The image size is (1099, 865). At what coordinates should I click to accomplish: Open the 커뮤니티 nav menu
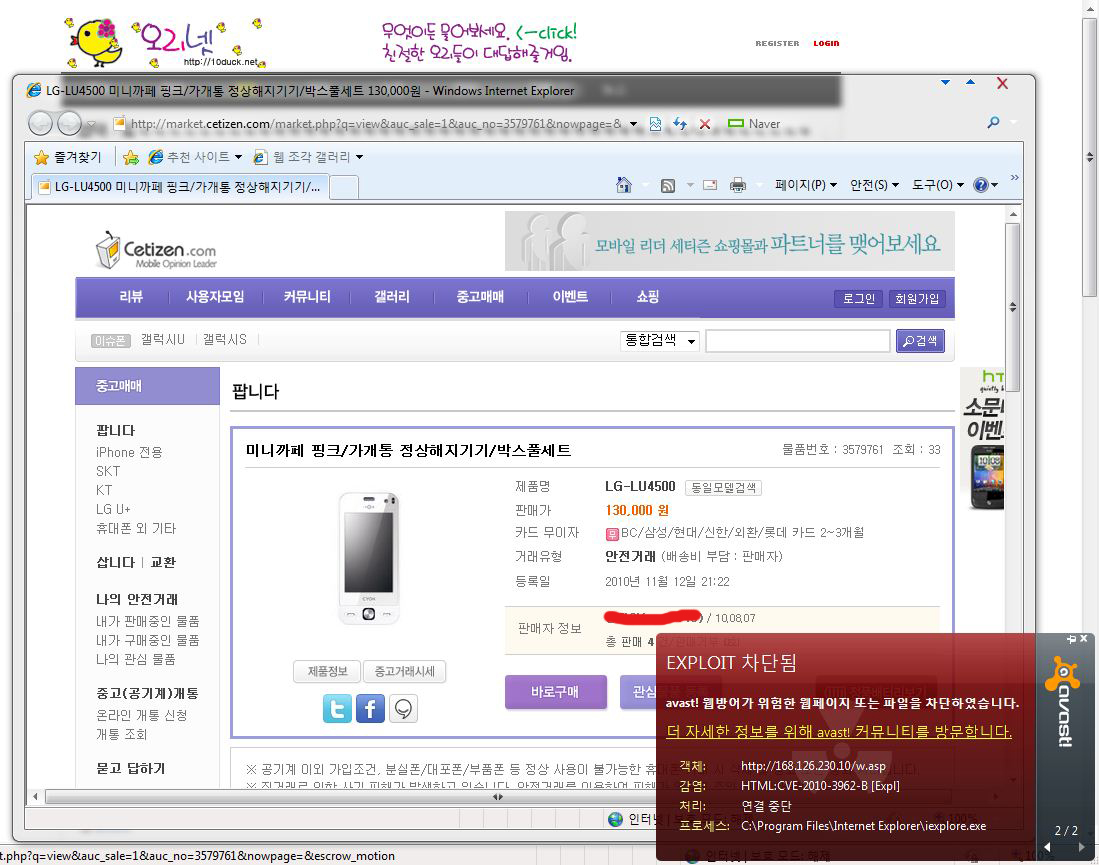[307, 297]
